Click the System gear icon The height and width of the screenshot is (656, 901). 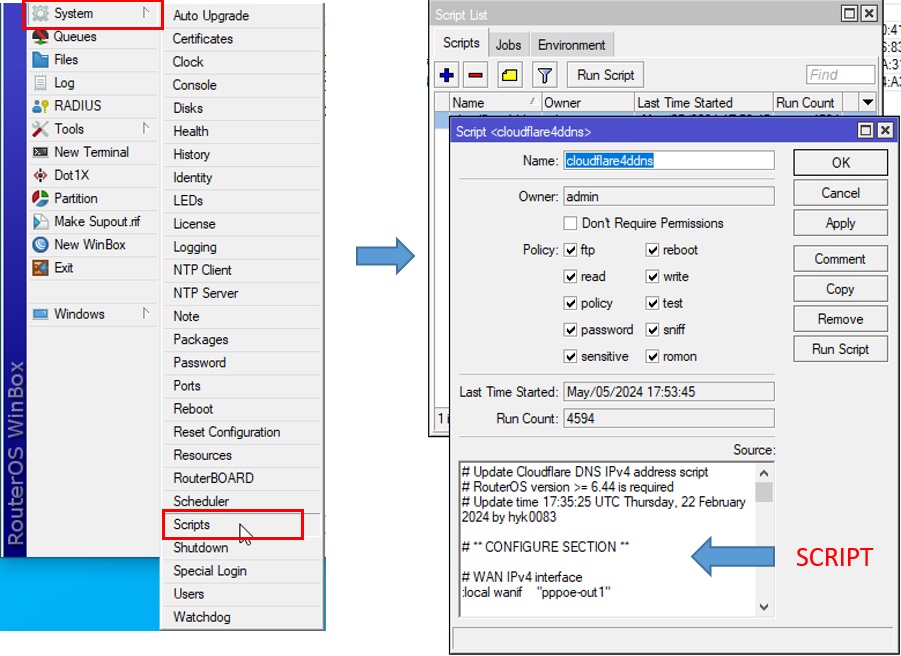40,13
